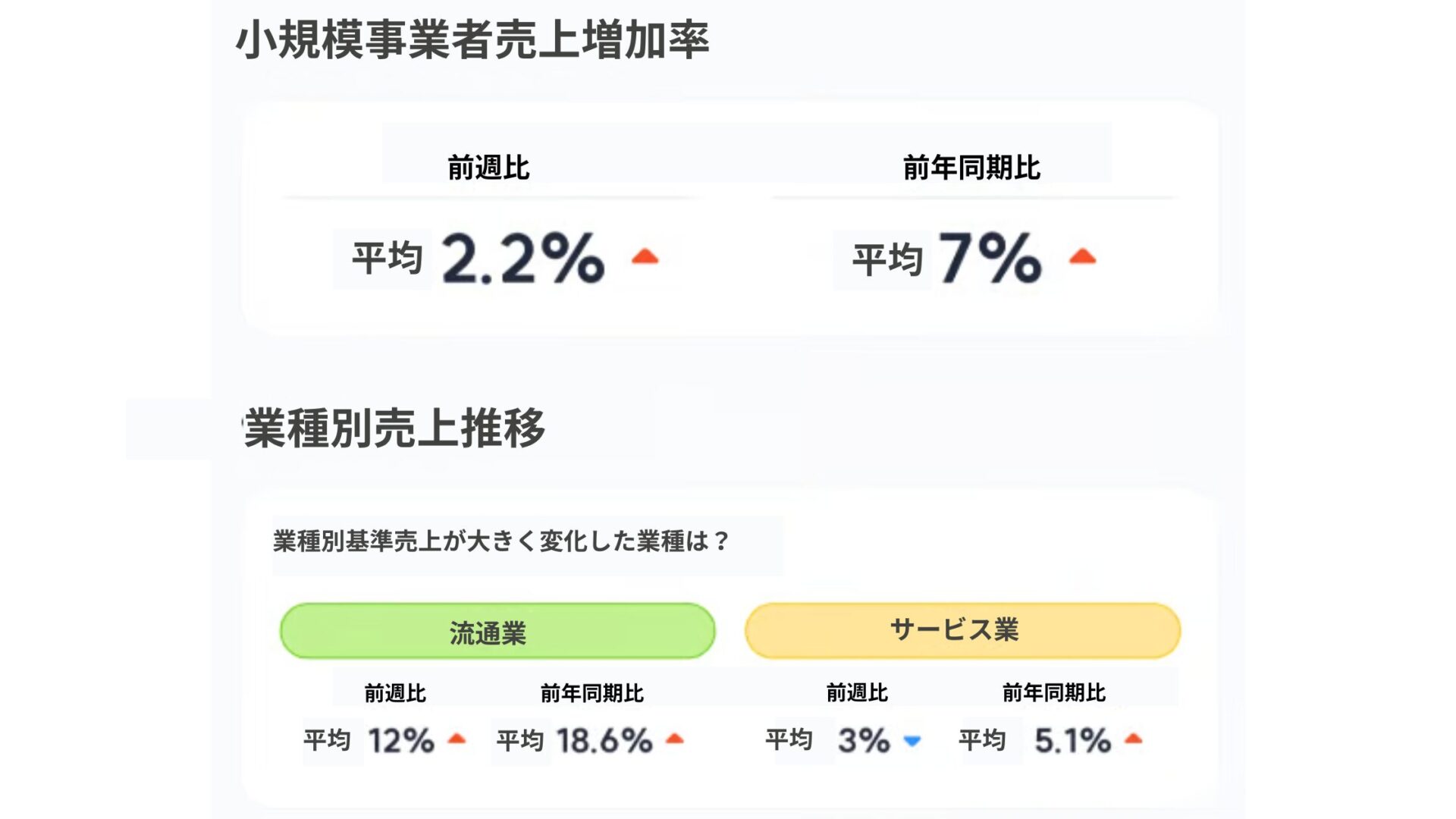This screenshot has height=819, width=1456.
Task: Click the red up arrow beside 7%
Action: 1082,256
